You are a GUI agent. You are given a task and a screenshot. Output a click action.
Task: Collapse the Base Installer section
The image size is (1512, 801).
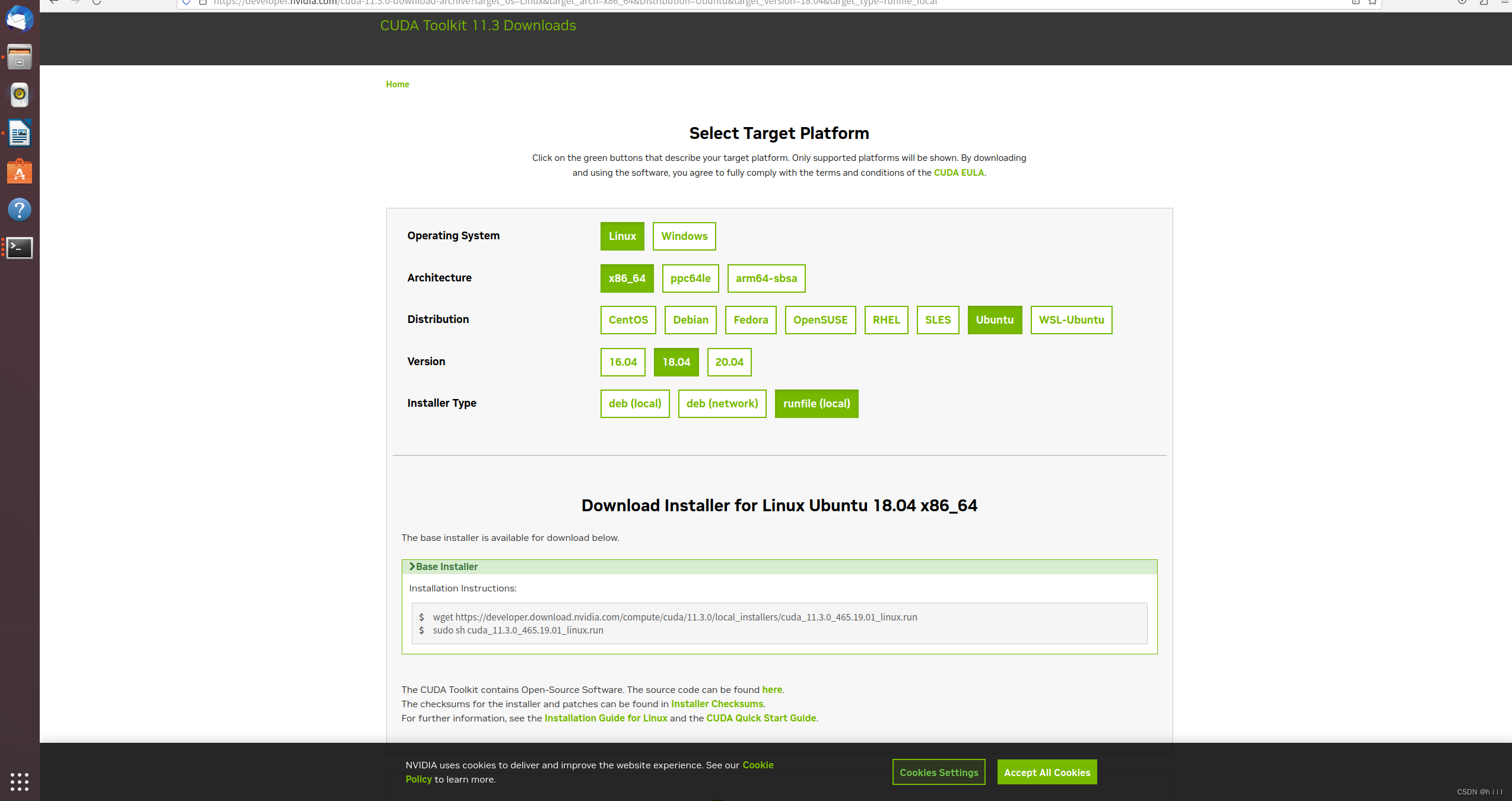[446, 567]
